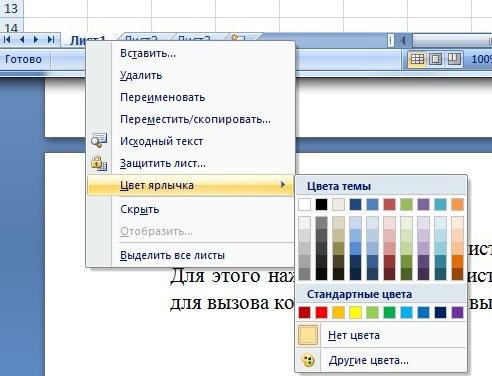This screenshot has height=376, width=492.
Task: Click the Исходный текст icon
Action: tap(99, 141)
